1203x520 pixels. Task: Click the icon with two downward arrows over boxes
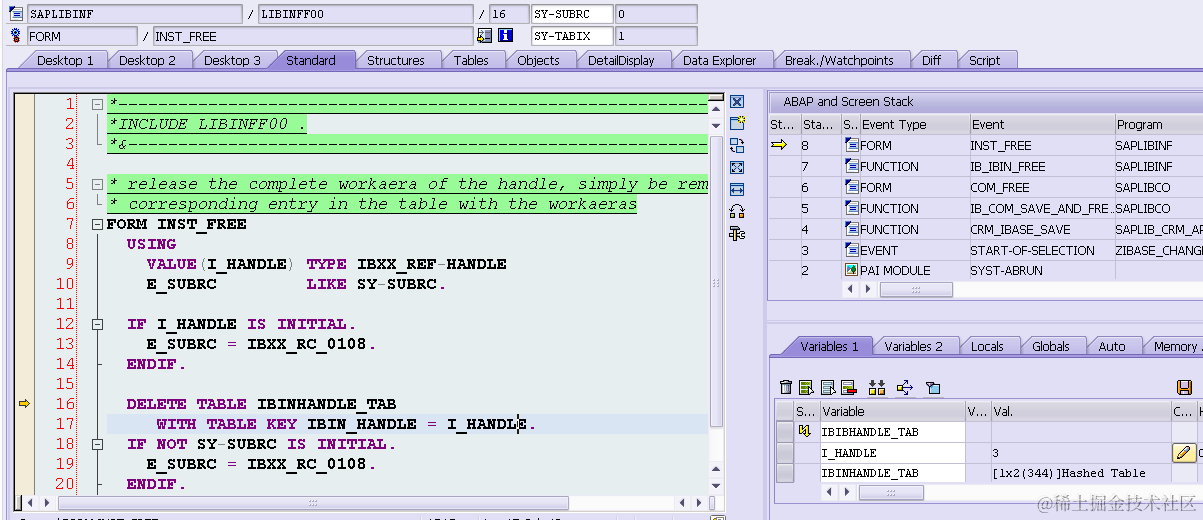(877, 387)
